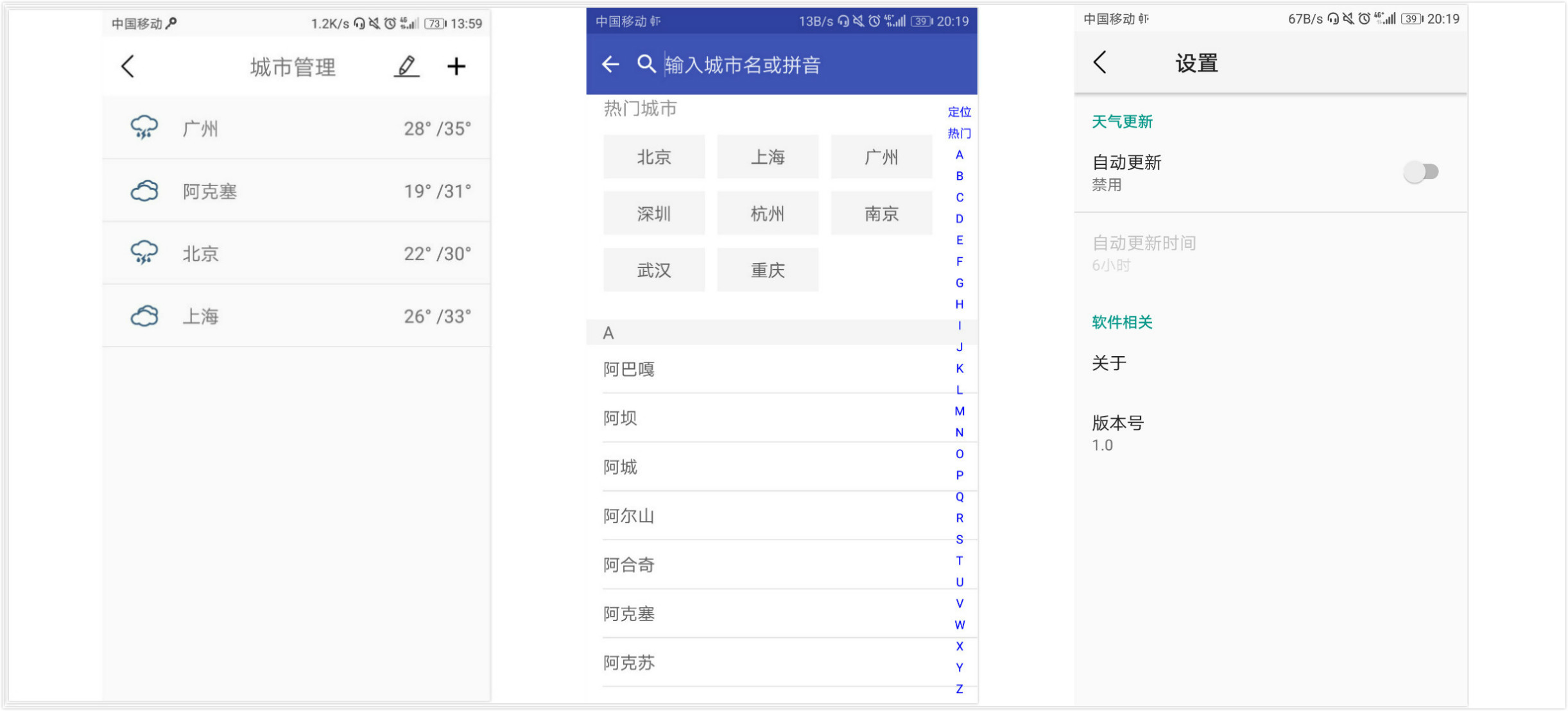Screen dimensions: 1568x711
Task: Jump to 热门 in side index
Action: (x=959, y=133)
